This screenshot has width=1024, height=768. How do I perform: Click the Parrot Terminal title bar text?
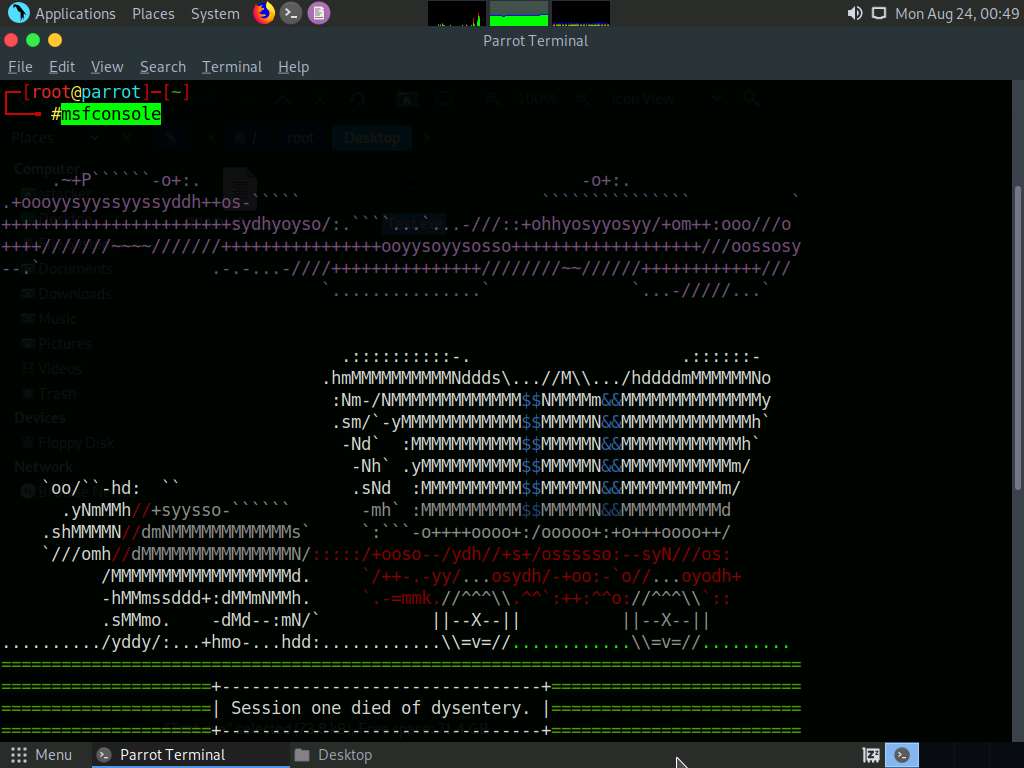pos(536,40)
